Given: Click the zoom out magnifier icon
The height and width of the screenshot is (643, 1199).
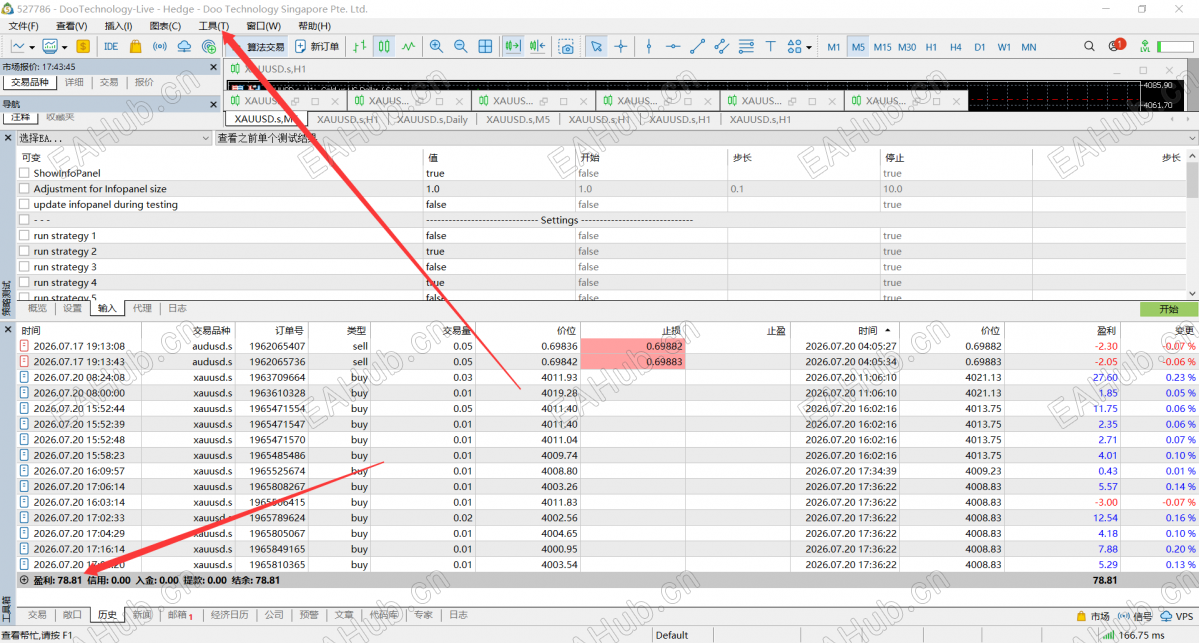Looking at the screenshot, I should click(460, 47).
